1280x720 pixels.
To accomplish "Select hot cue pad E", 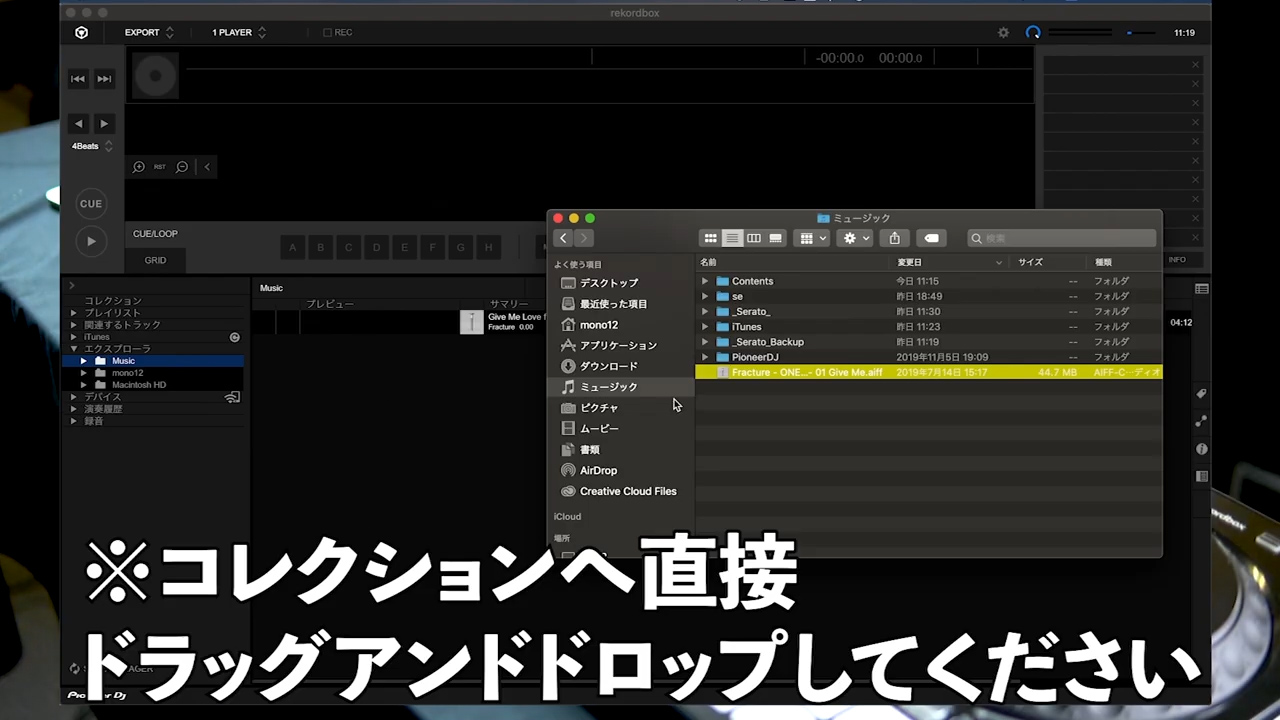I will (405, 247).
